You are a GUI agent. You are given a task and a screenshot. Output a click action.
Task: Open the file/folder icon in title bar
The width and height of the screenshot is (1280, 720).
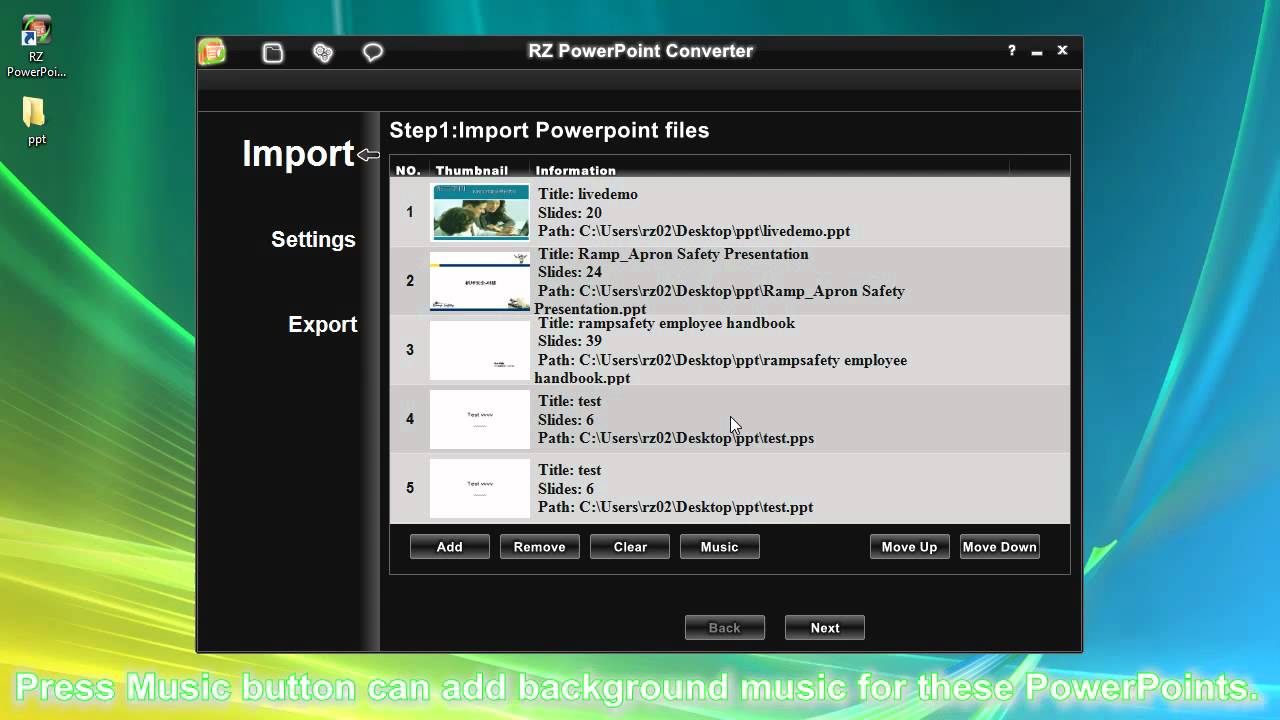click(x=273, y=53)
